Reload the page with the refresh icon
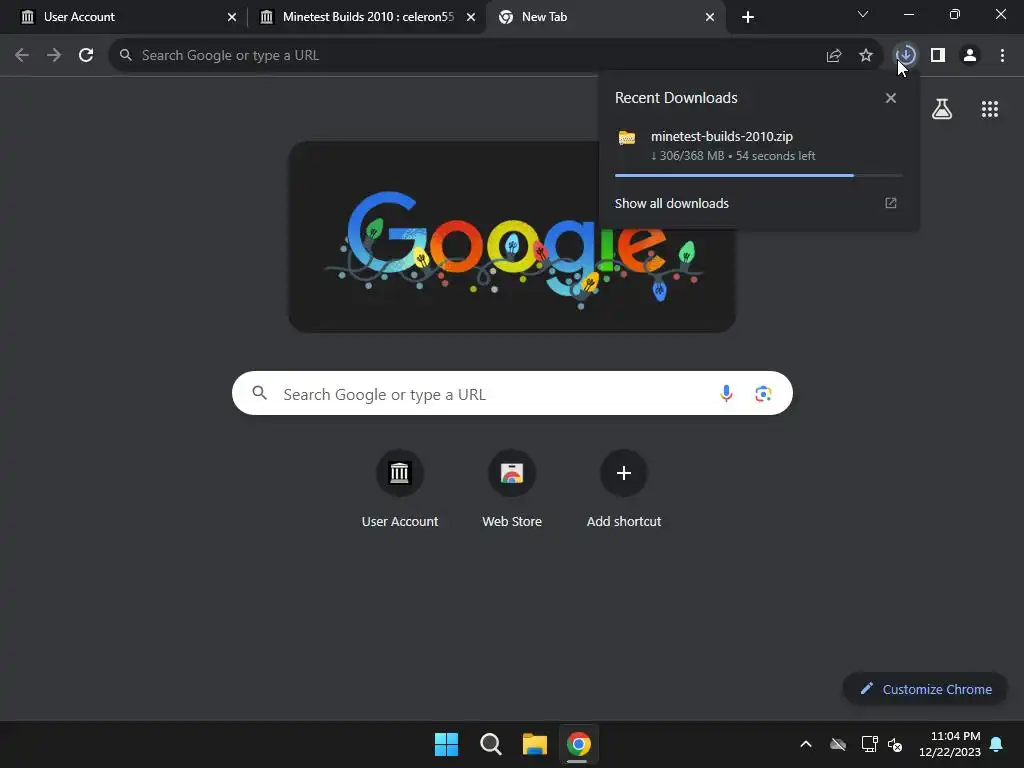 click(86, 55)
